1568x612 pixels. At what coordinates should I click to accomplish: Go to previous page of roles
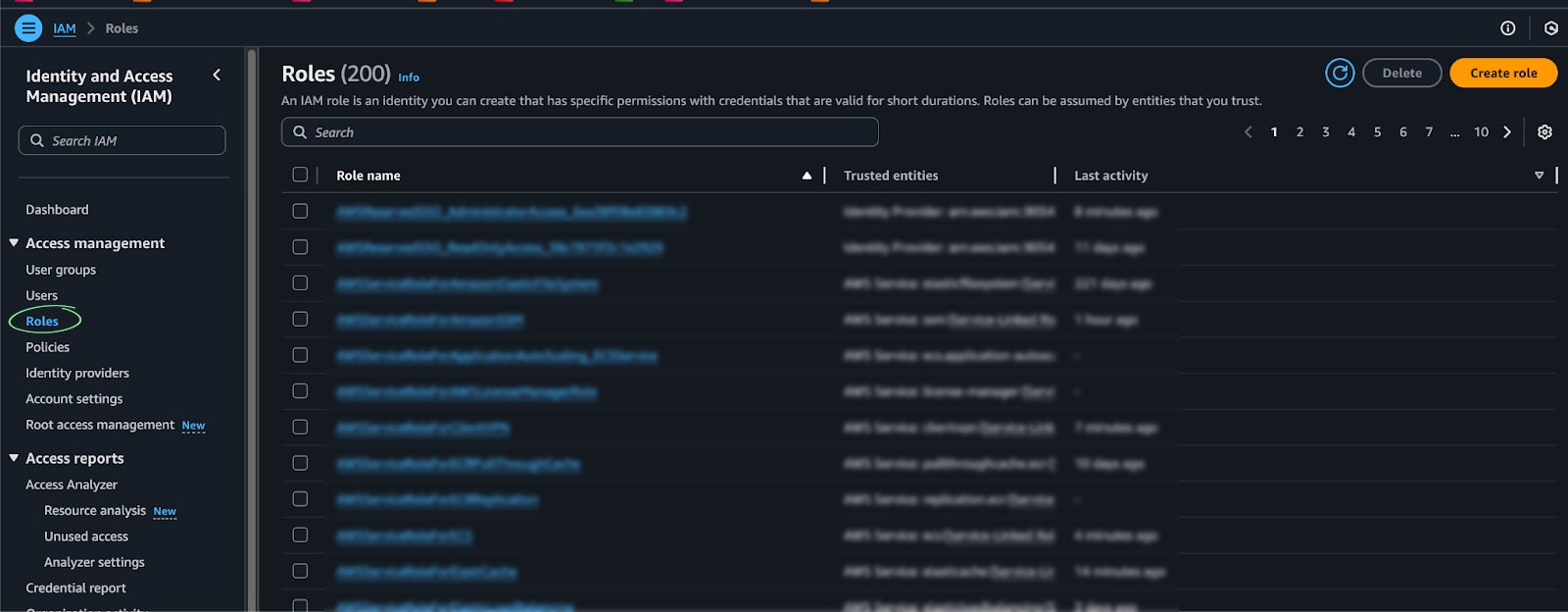pos(1249,132)
